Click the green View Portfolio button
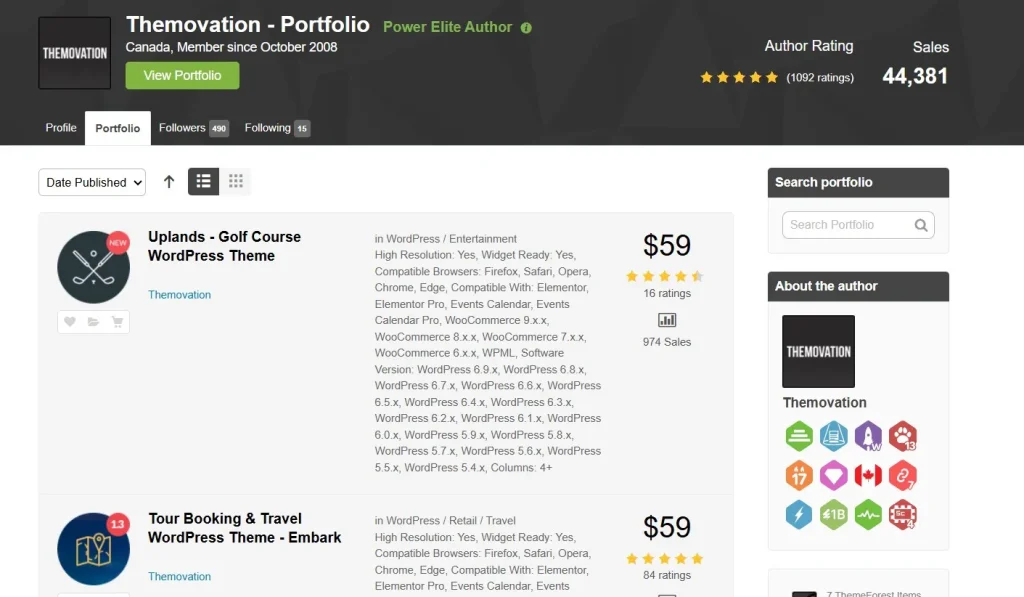 182,75
